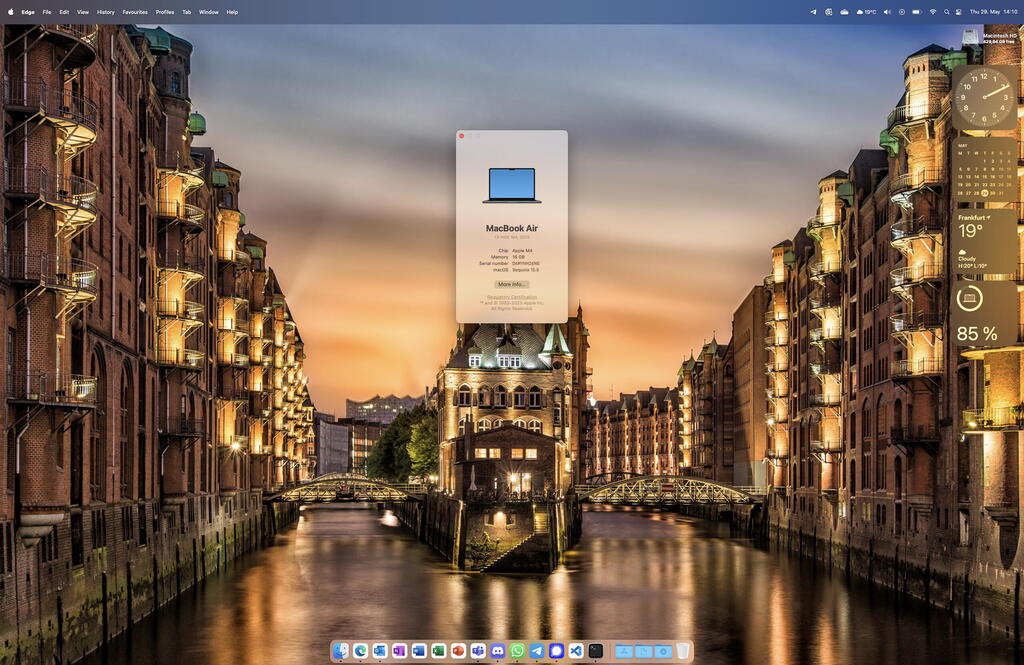Screen dimensions: 1024x665
Task: Open the Help menu
Action: point(232,12)
